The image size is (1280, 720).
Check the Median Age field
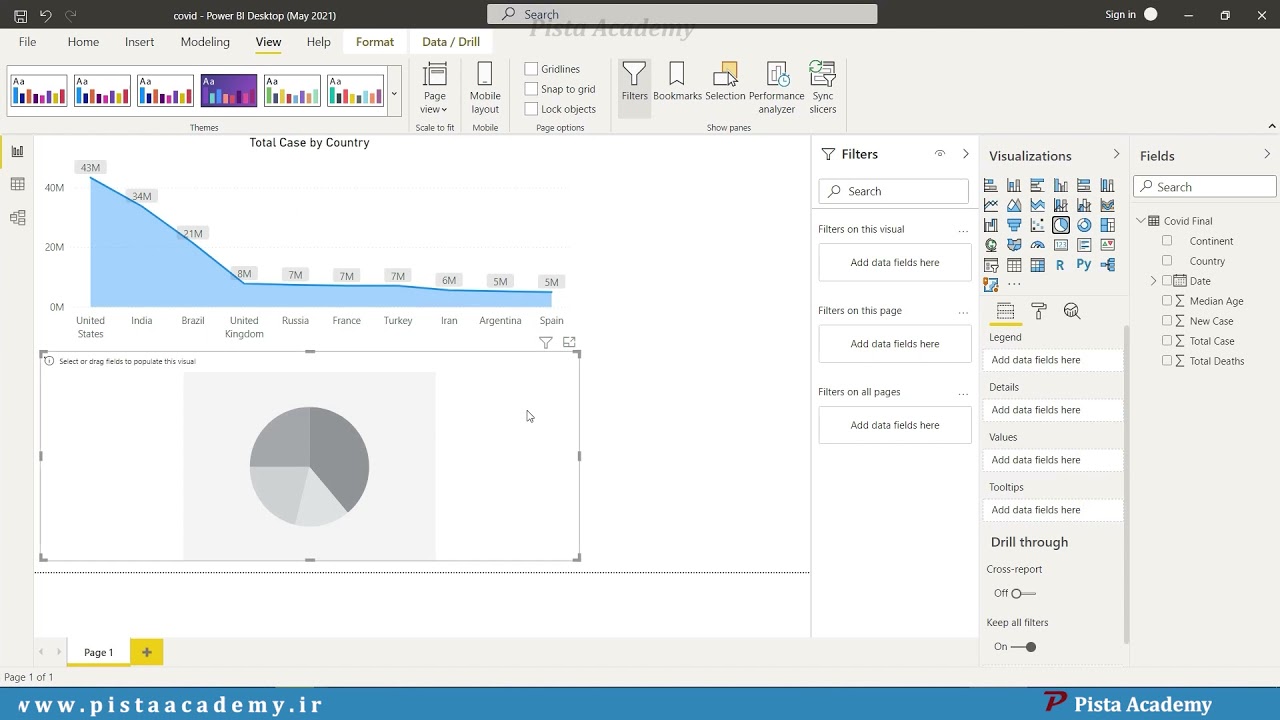(1167, 301)
